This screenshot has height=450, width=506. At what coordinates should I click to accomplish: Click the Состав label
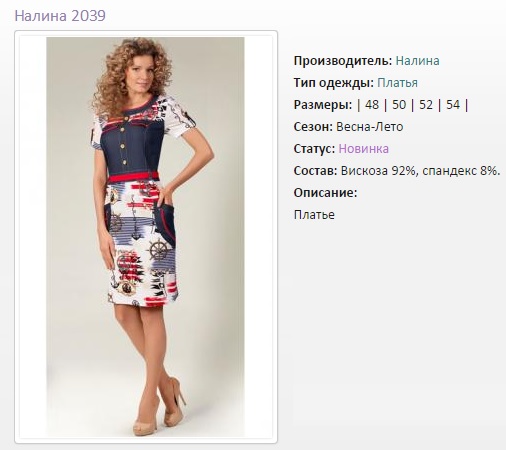coord(315,171)
